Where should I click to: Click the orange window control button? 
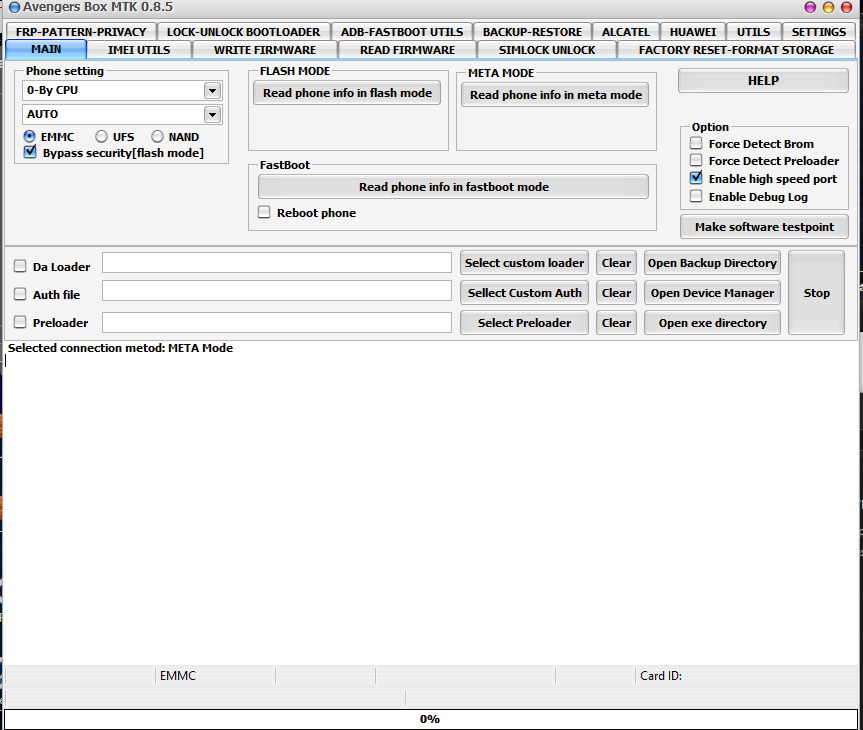tap(828, 7)
